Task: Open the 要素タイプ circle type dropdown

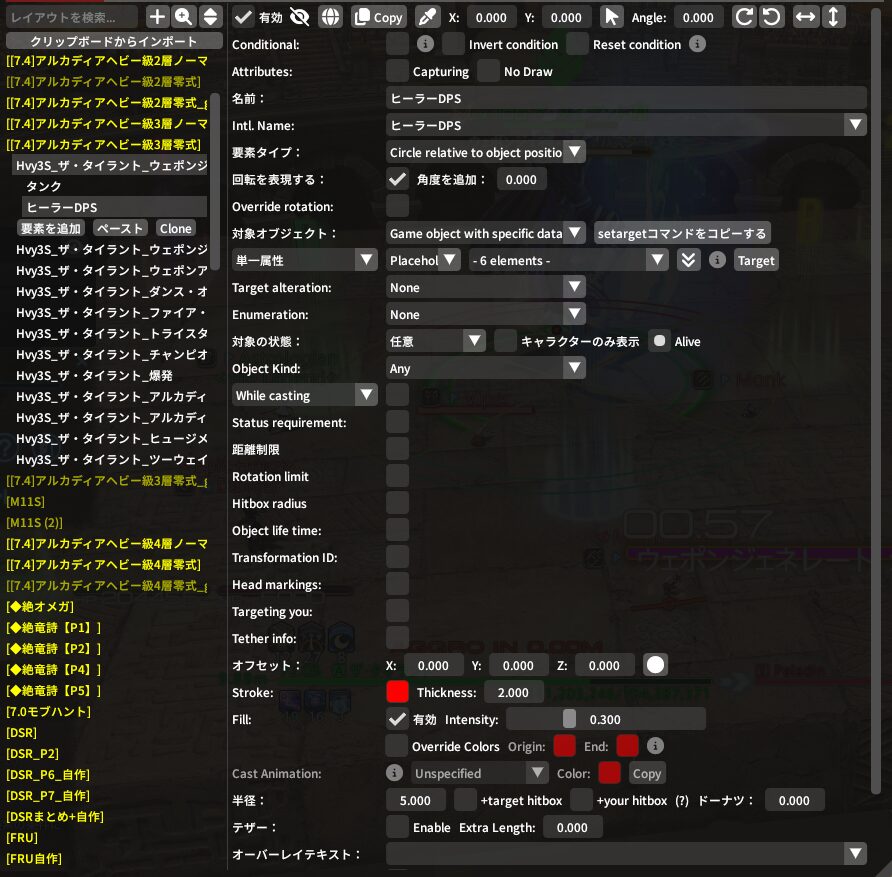Action: [x=486, y=152]
